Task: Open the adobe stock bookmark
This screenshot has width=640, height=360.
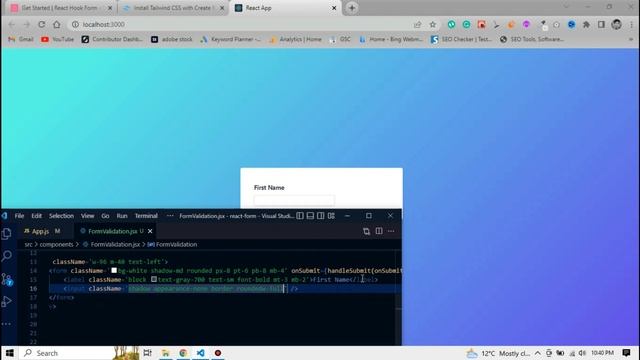Action: pos(172,39)
